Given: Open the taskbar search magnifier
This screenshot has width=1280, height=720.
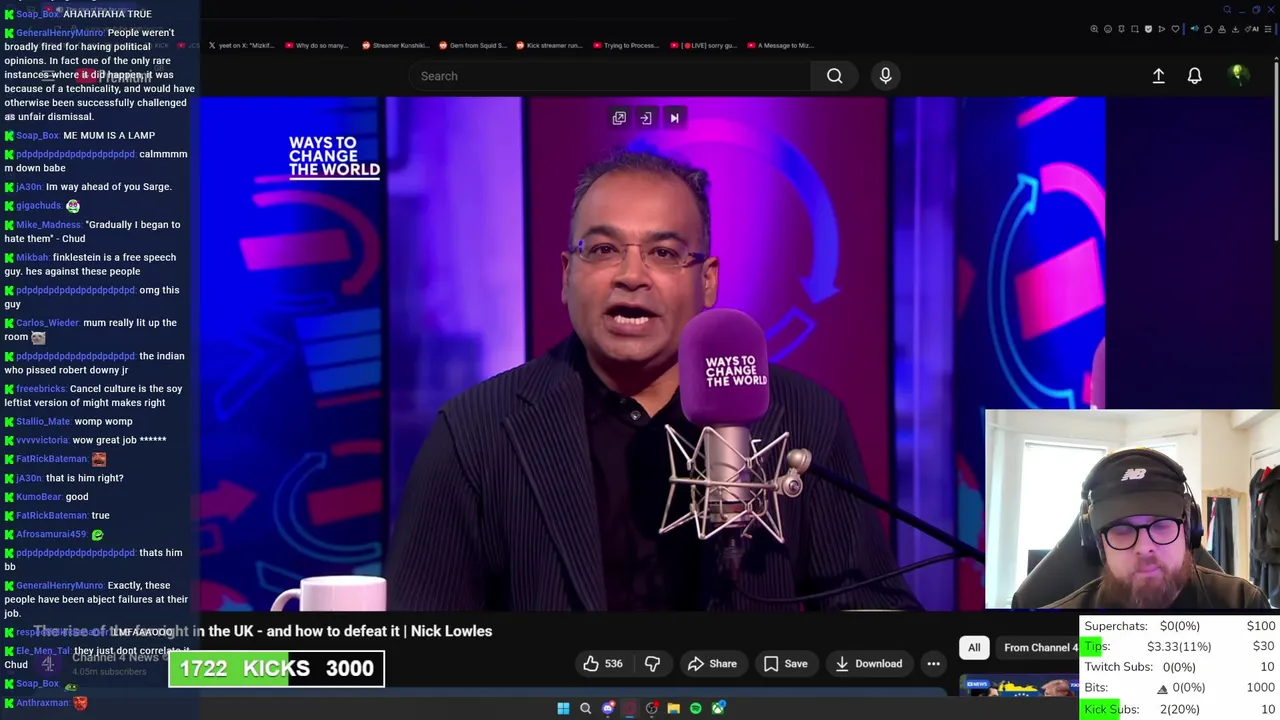Looking at the screenshot, I should click(x=585, y=708).
